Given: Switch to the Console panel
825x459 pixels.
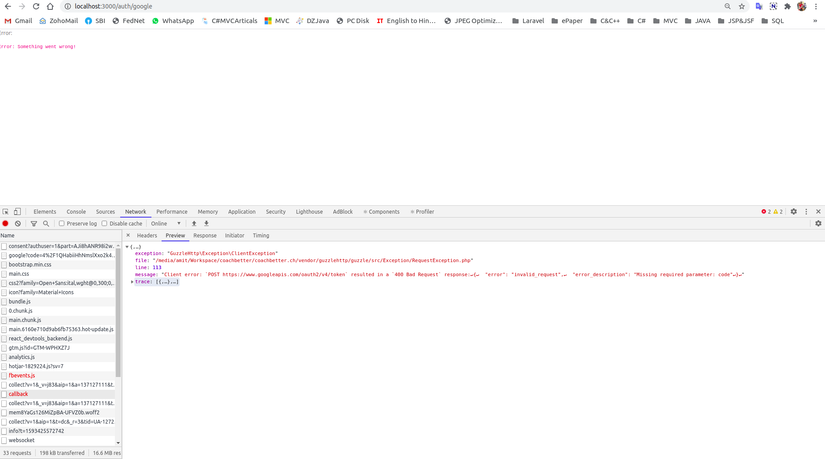Looking at the screenshot, I should pyautogui.click(x=76, y=212).
